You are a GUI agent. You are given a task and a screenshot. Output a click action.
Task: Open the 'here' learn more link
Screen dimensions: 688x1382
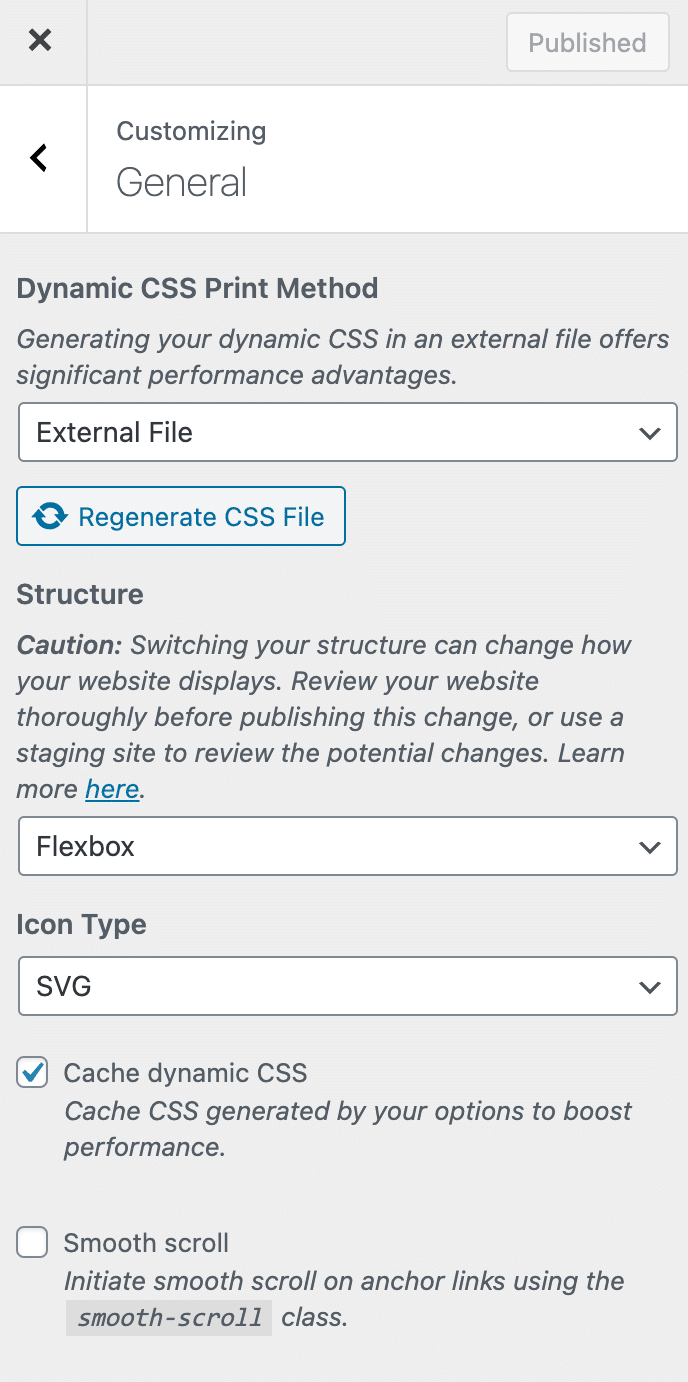112,789
